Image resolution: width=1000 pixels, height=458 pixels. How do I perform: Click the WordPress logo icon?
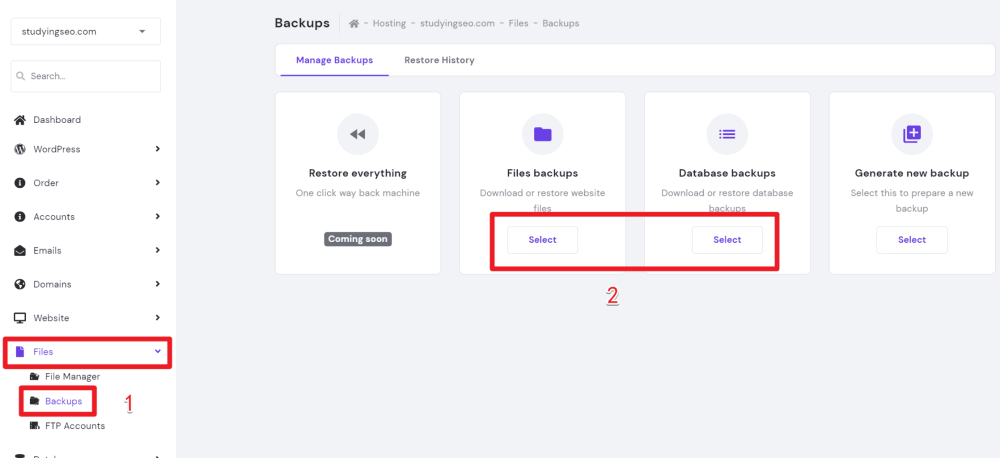point(20,149)
